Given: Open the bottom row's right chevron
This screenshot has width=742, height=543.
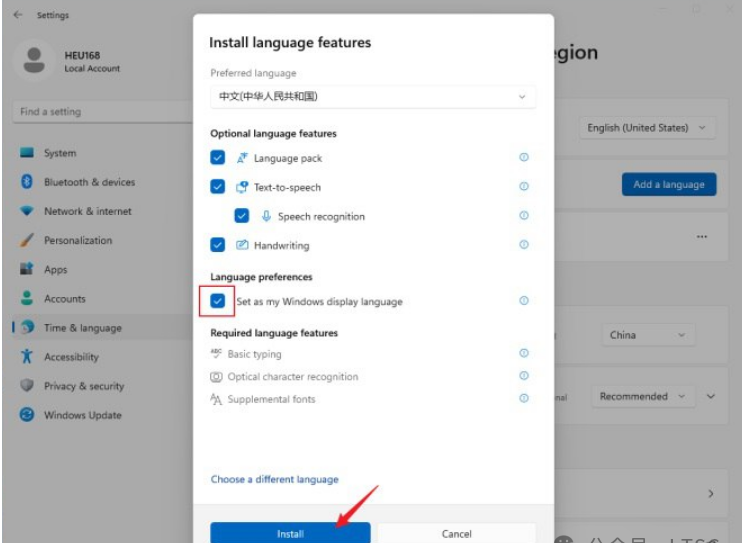Looking at the screenshot, I should click(x=711, y=494).
